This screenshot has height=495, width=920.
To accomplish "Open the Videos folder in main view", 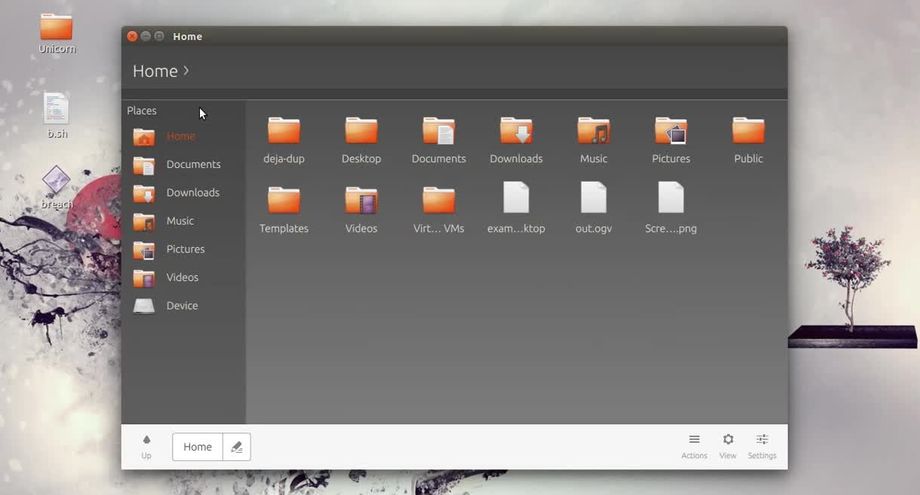I will pyautogui.click(x=361, y=201).
